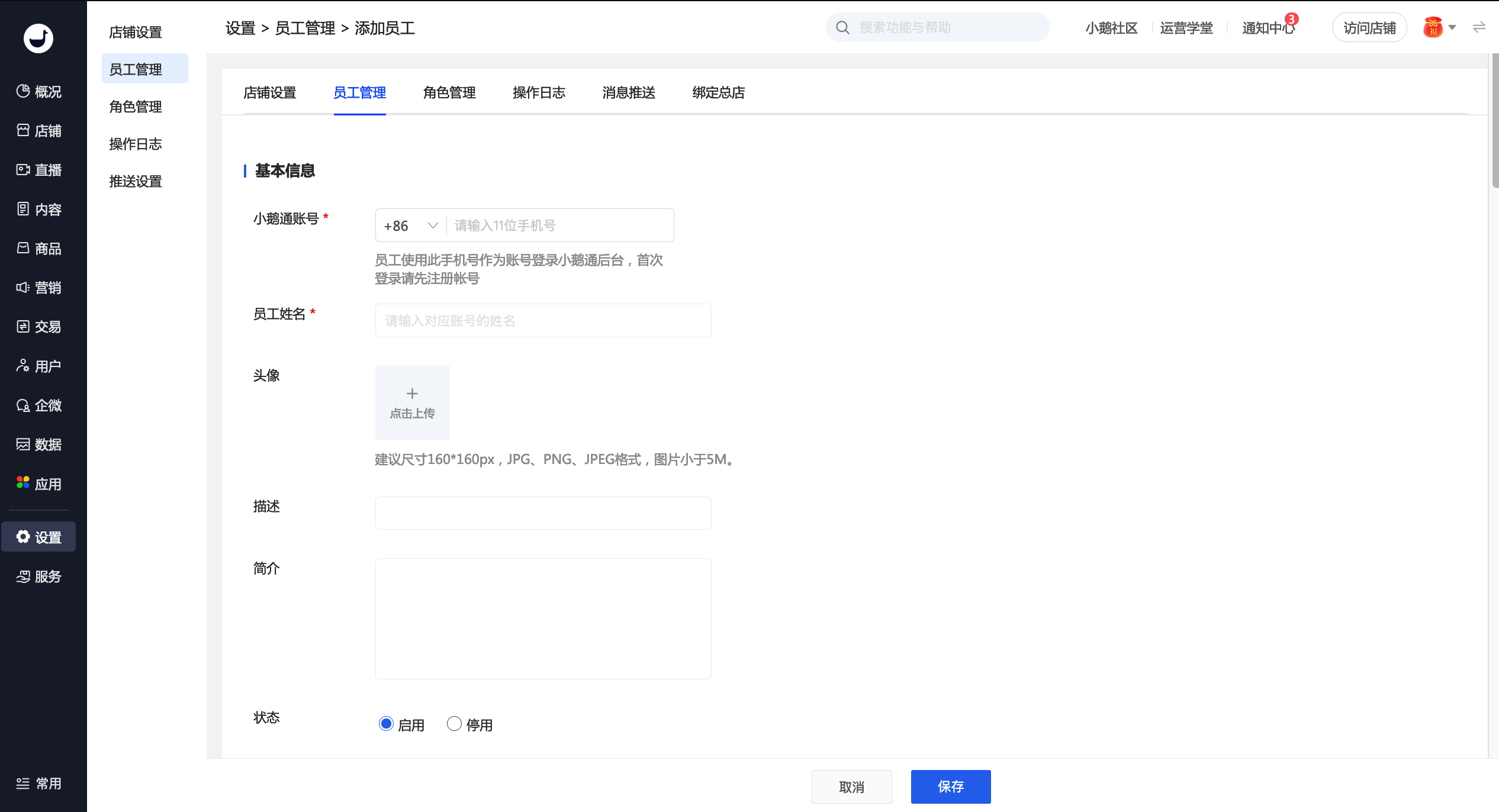Open 角色管理 in the secondary menu

[136, 107]
